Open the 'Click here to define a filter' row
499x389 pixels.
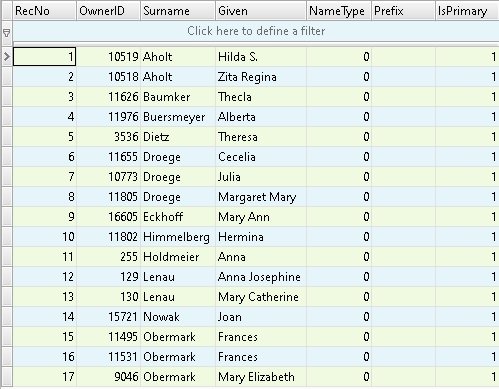pos(256,31)
